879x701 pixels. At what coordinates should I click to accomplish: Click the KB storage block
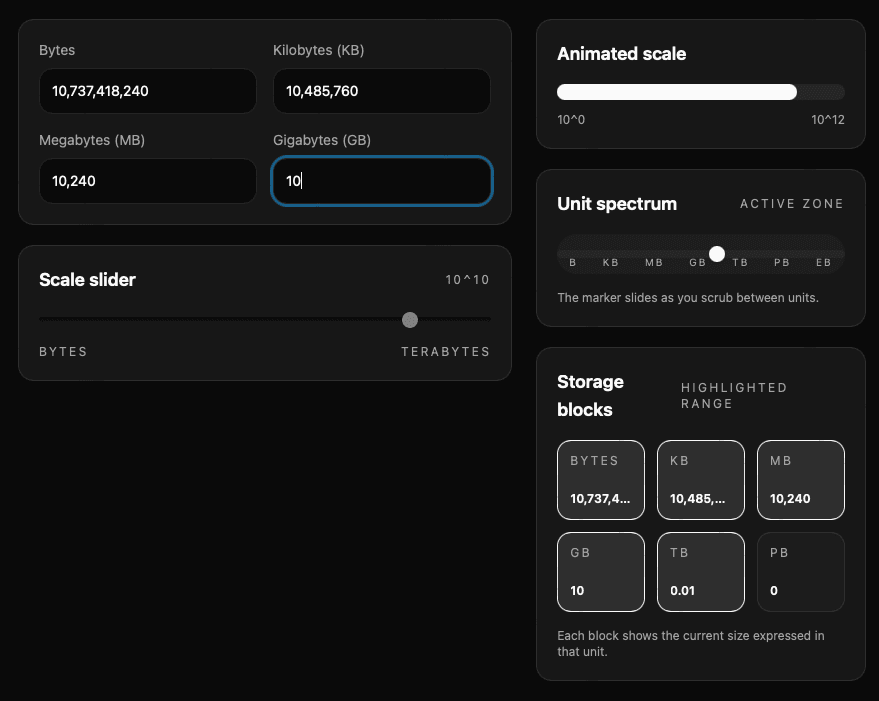[700, 480]
